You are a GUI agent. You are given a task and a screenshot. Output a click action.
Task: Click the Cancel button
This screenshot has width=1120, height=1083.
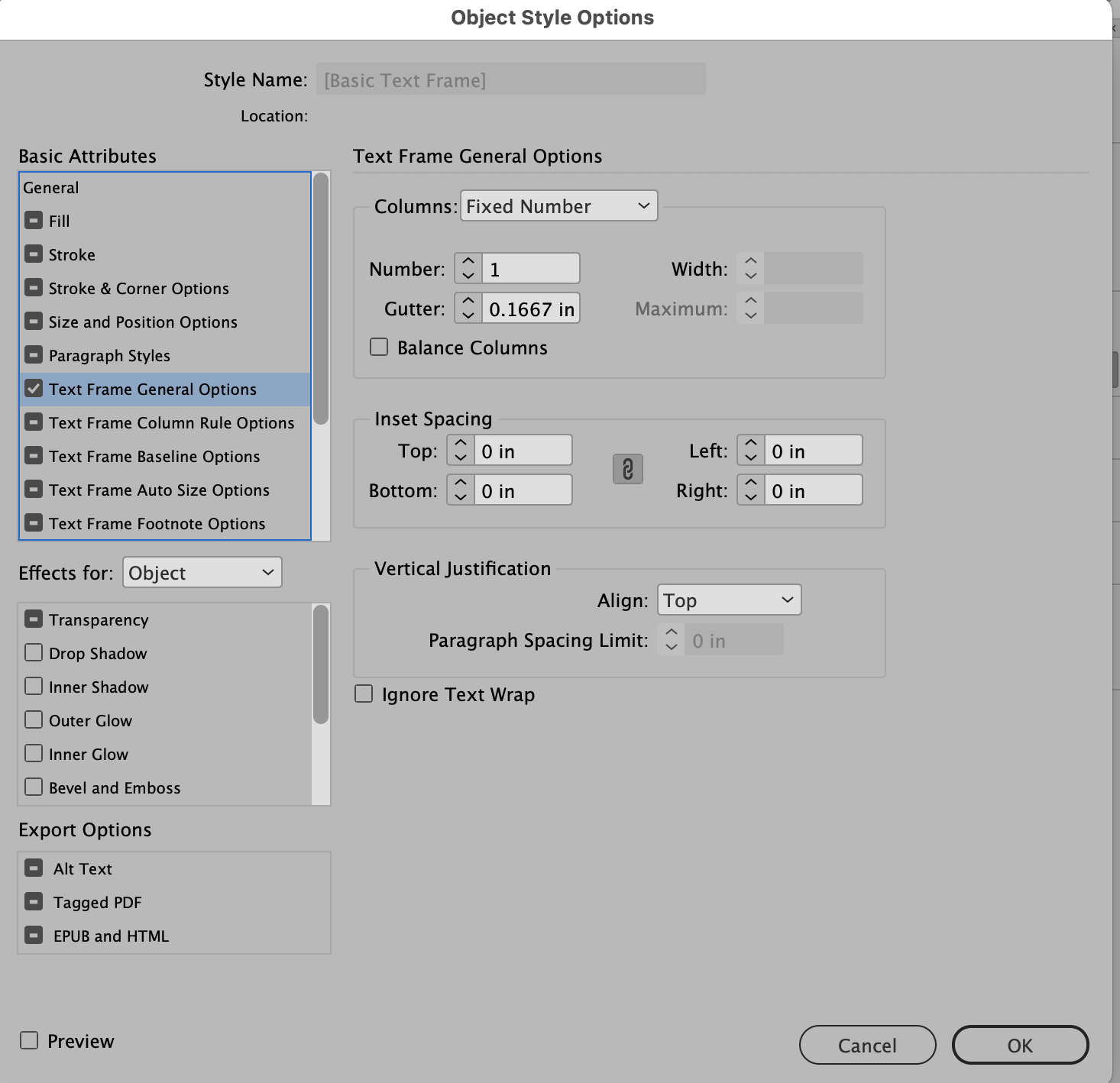pos(867,1045)
